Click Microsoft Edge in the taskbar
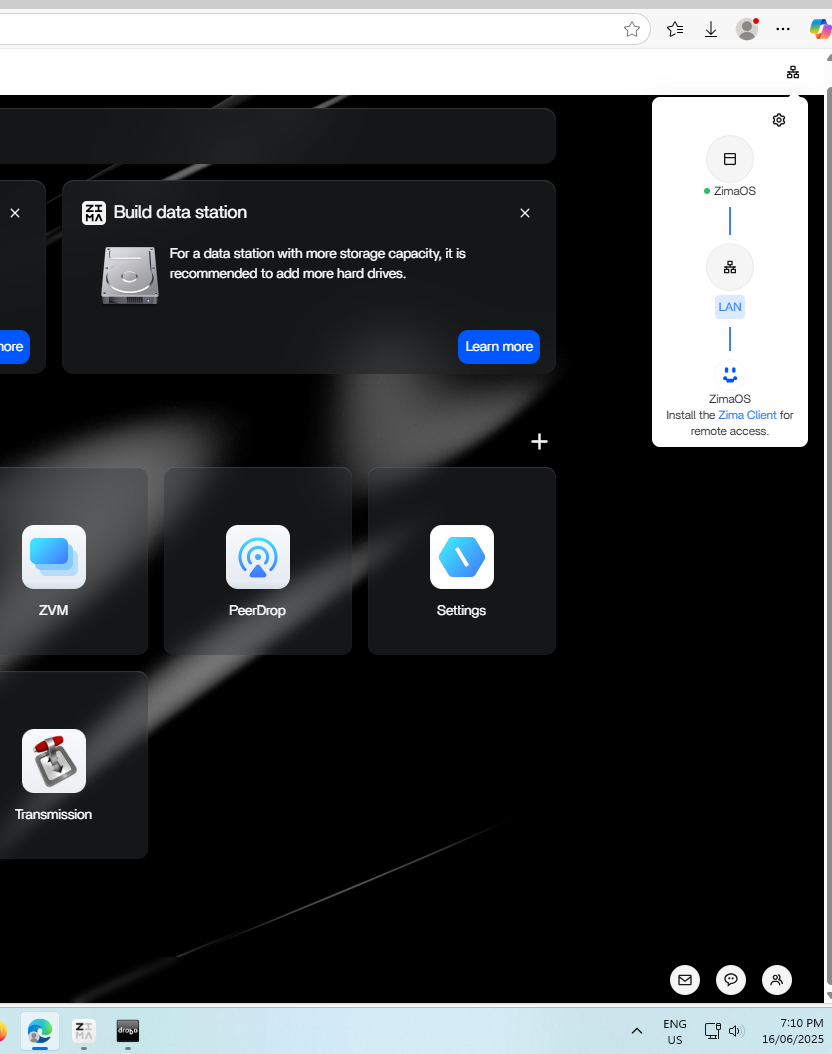The width and height of the screenshot is (832, 1054). point(40,1030)
